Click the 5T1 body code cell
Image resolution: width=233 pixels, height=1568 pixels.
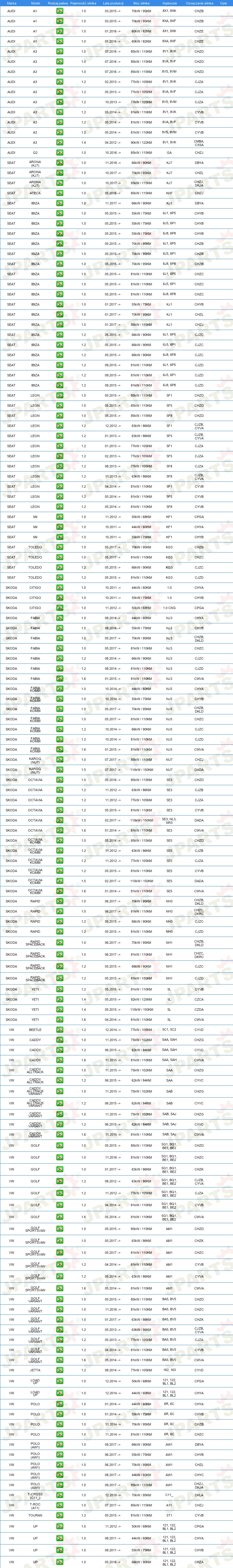coord(170,1515)
